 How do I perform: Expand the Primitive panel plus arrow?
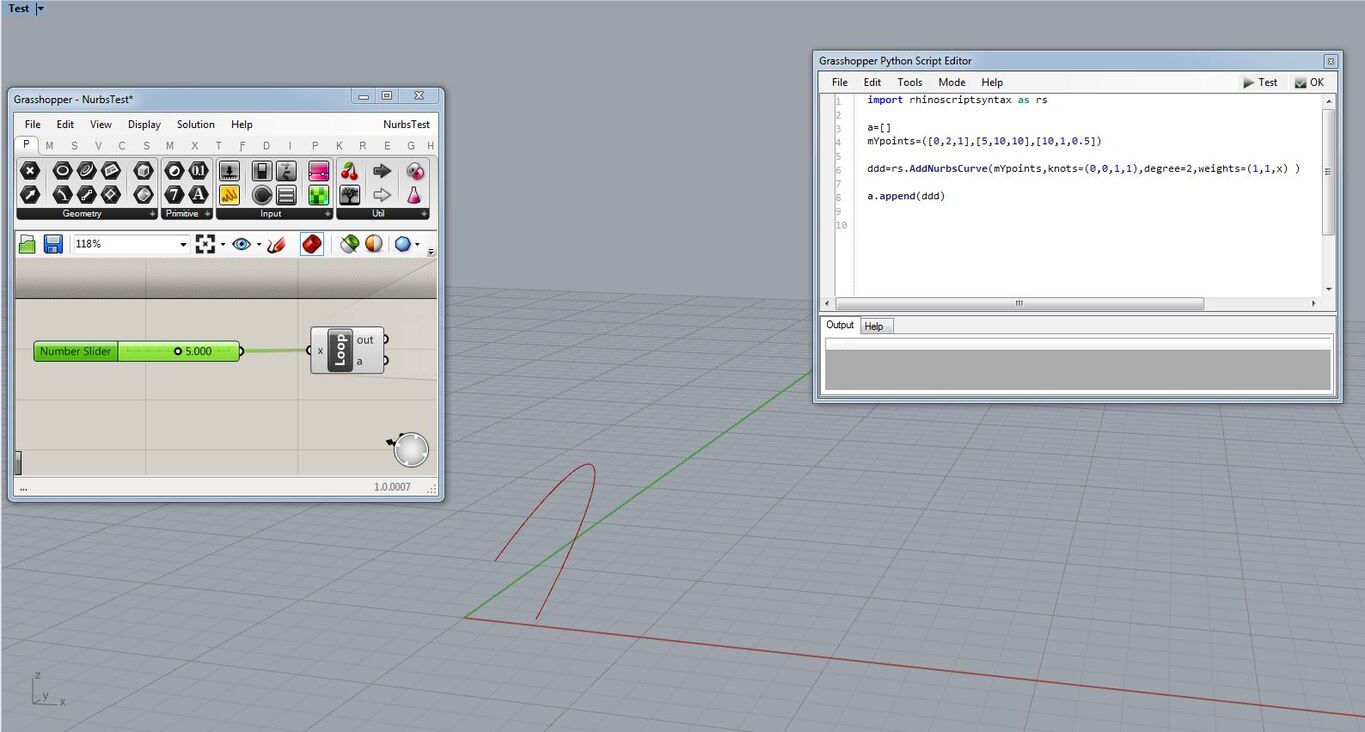208,214
